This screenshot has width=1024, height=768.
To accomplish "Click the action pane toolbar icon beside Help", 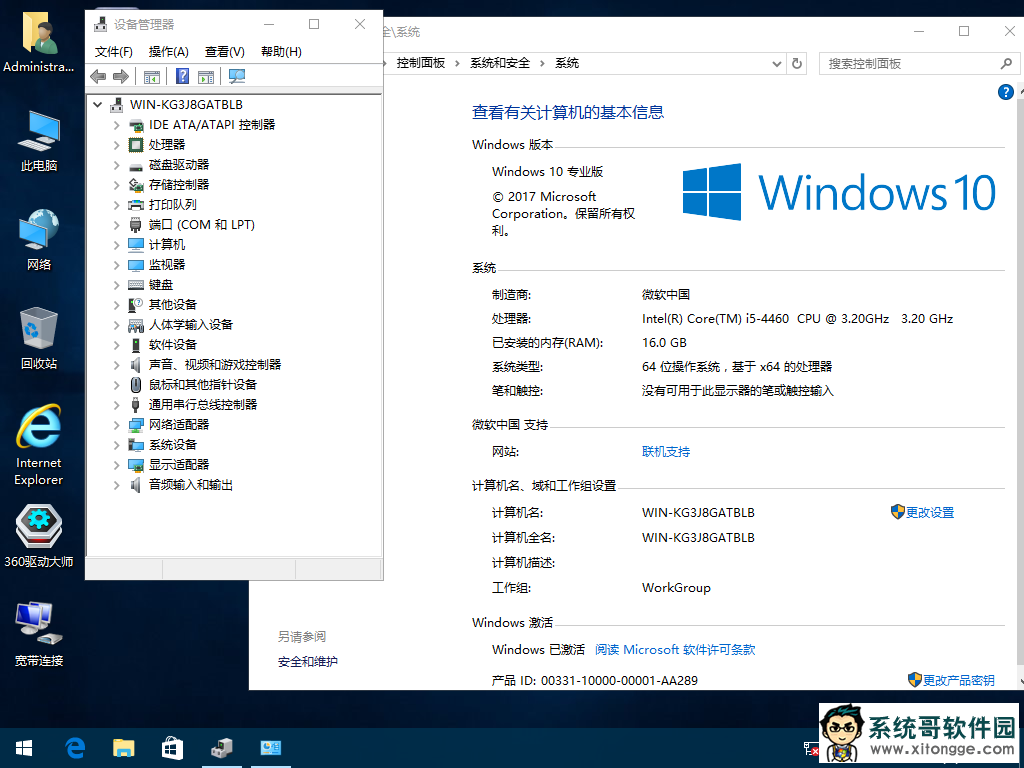I will coord(206,77).
